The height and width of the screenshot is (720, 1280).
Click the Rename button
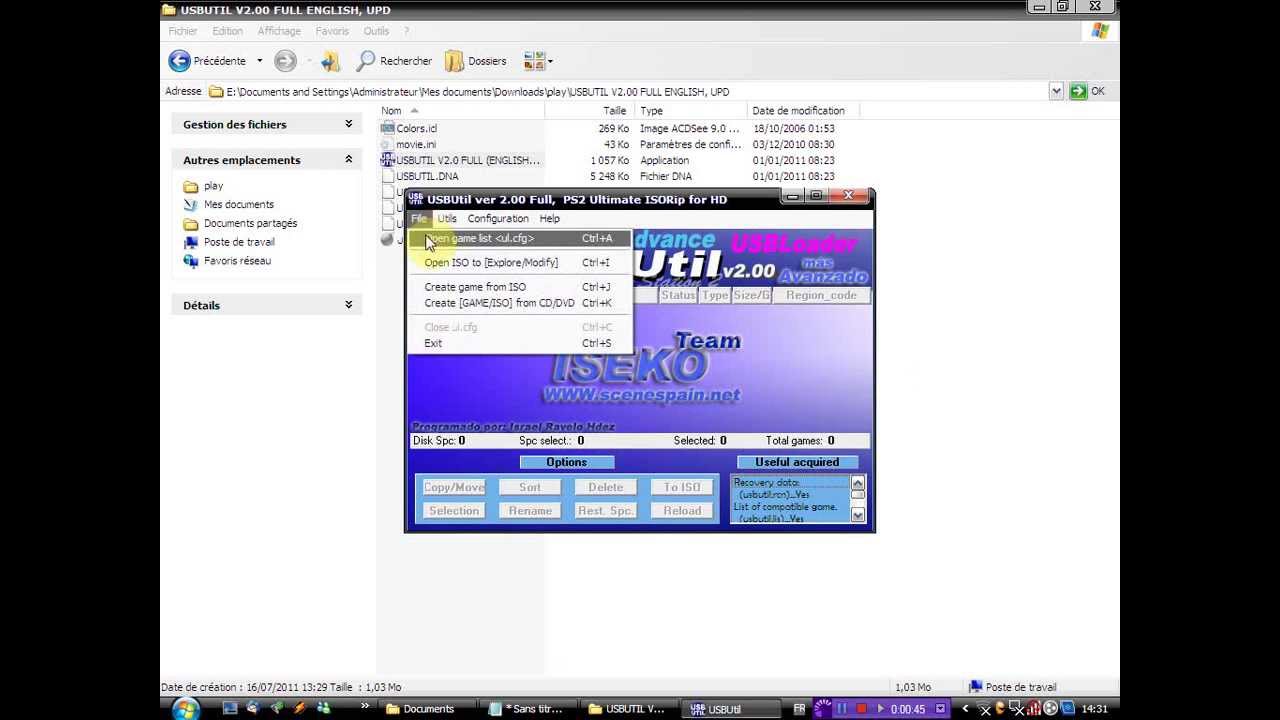pyautogui.click(x=530, y=511)
